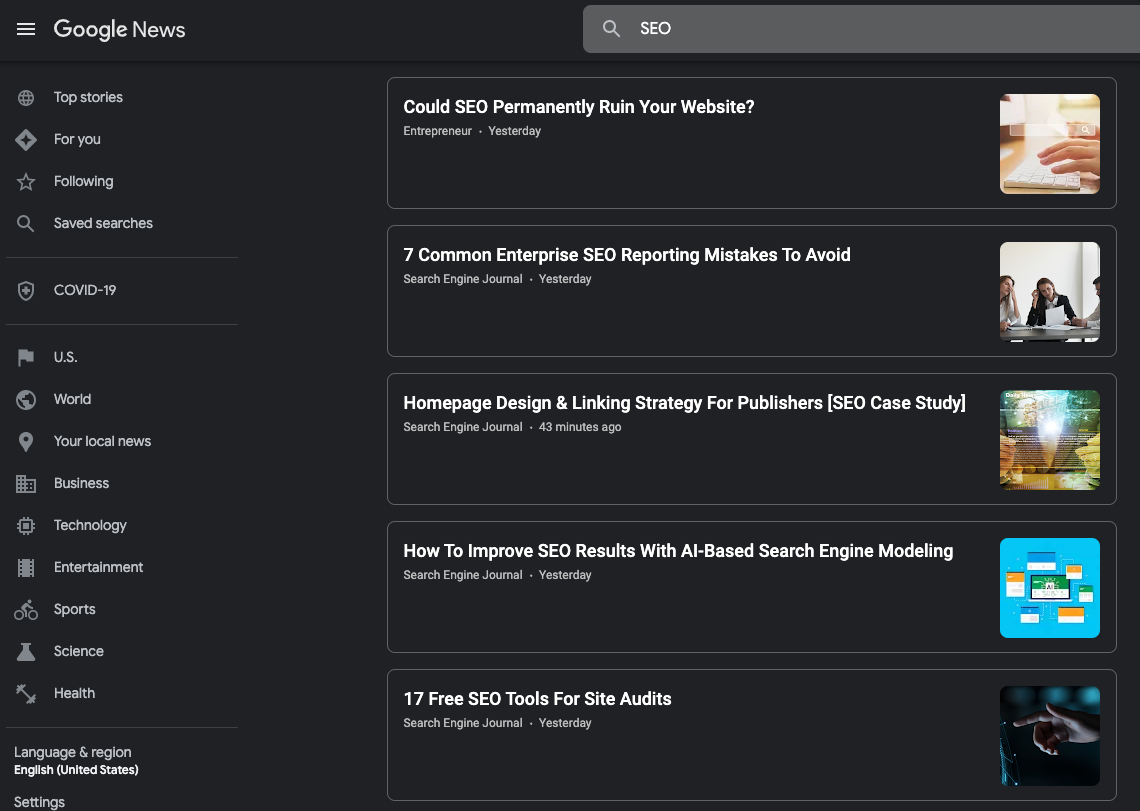The image size is (1140, 811).
Task: Open Homepage Design & Linking Strategy article
Action: 684,403
